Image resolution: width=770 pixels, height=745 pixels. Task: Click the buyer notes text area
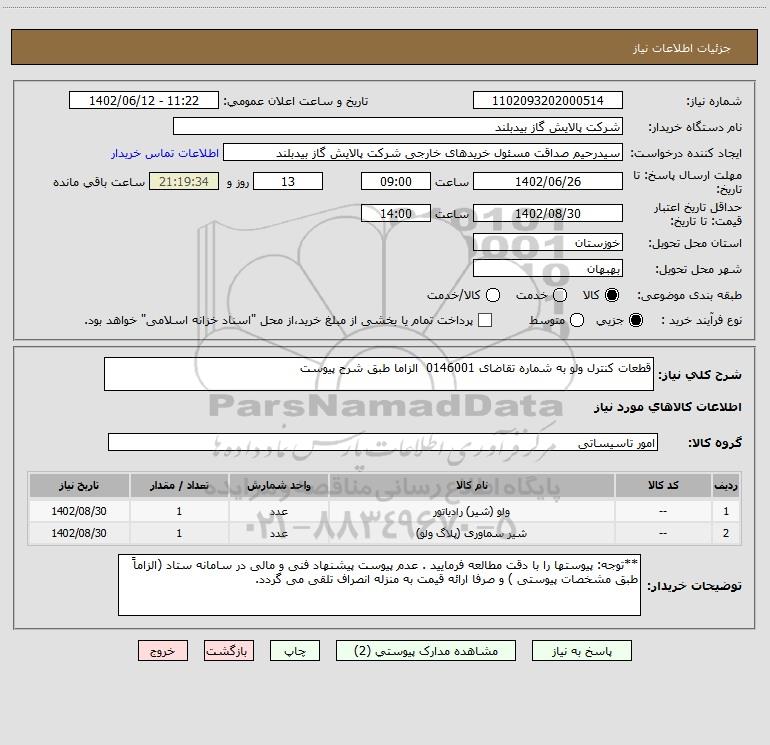click(x=379, y=585)
